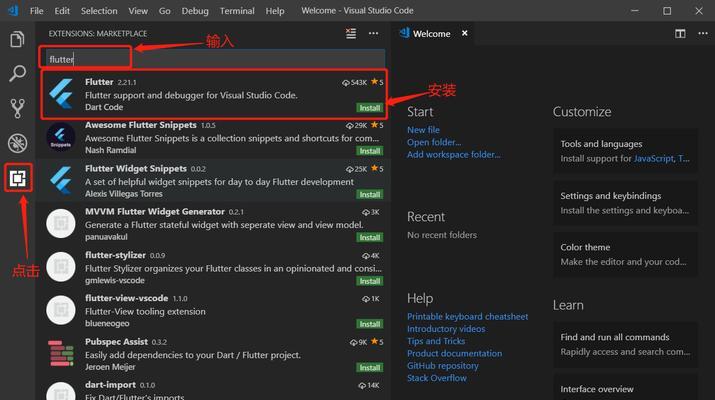The width and height of the screenshot is (715, 400).
Task: Click New file link
Action: pos(423,130)
